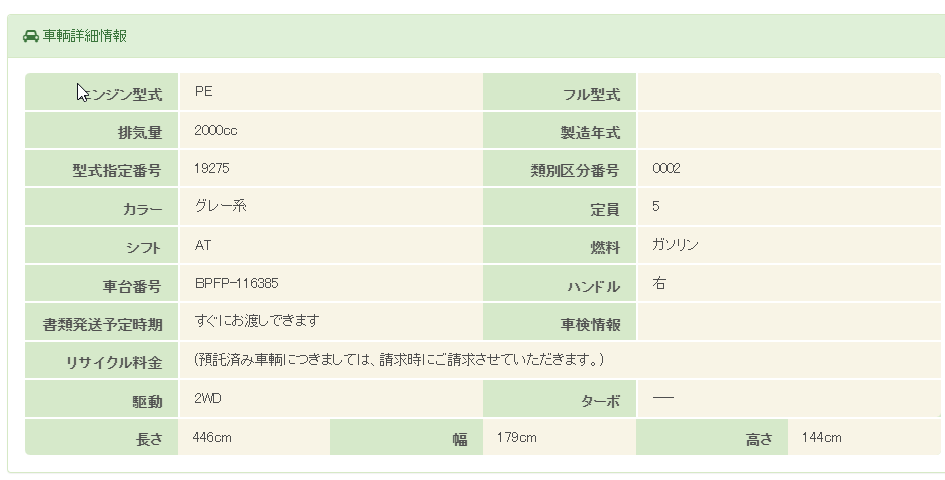Click the car icon in the header
The width and height of the screenshot is (945, 480).
tap(30, 36)
